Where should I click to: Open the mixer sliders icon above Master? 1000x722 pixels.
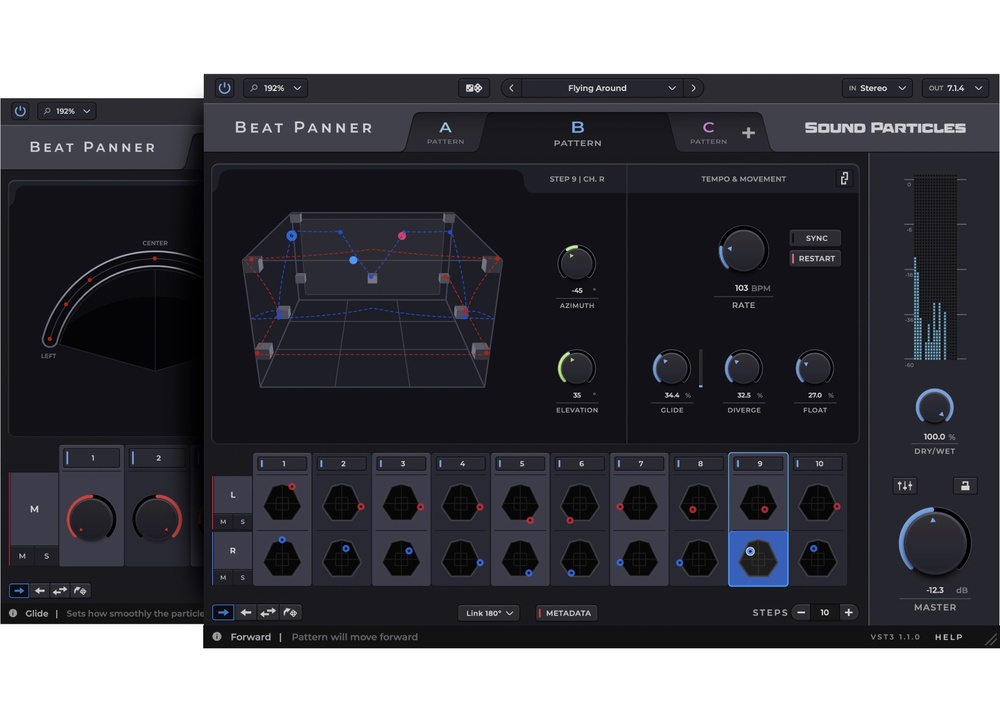pos(904,486)
